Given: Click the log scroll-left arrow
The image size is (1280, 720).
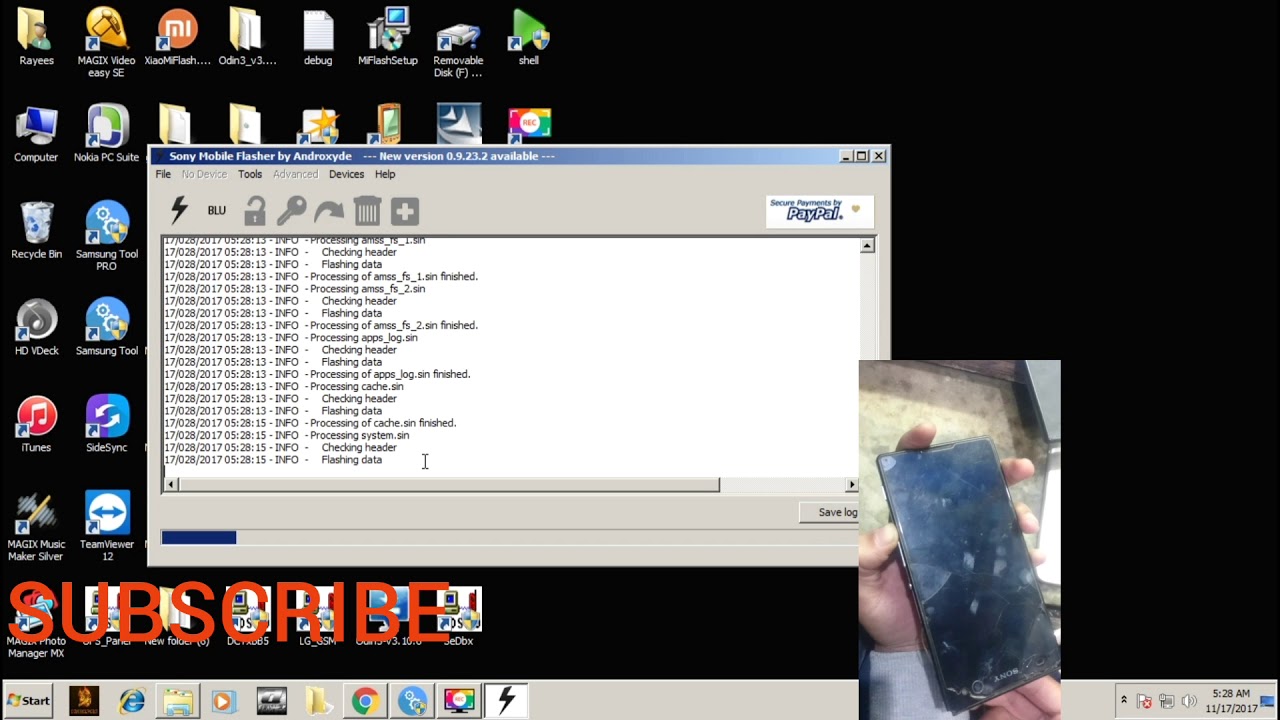Looking at the screenshot, I should (170, 485).
